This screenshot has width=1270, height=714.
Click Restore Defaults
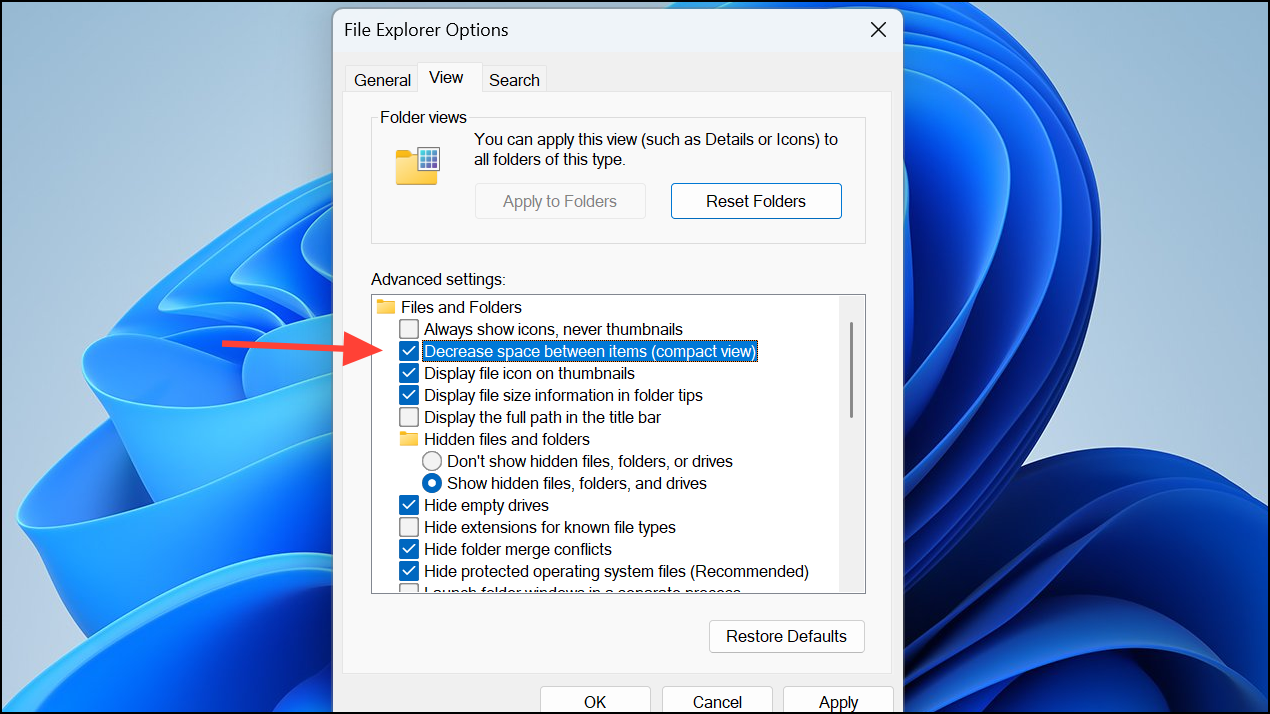pos(786,636)
